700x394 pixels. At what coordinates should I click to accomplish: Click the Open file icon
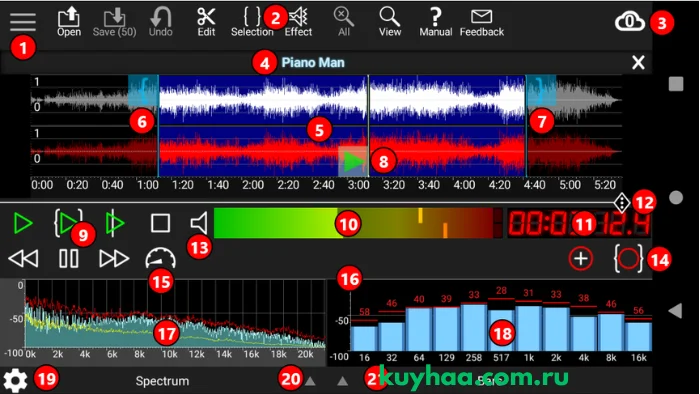click(x=69, y=23)
